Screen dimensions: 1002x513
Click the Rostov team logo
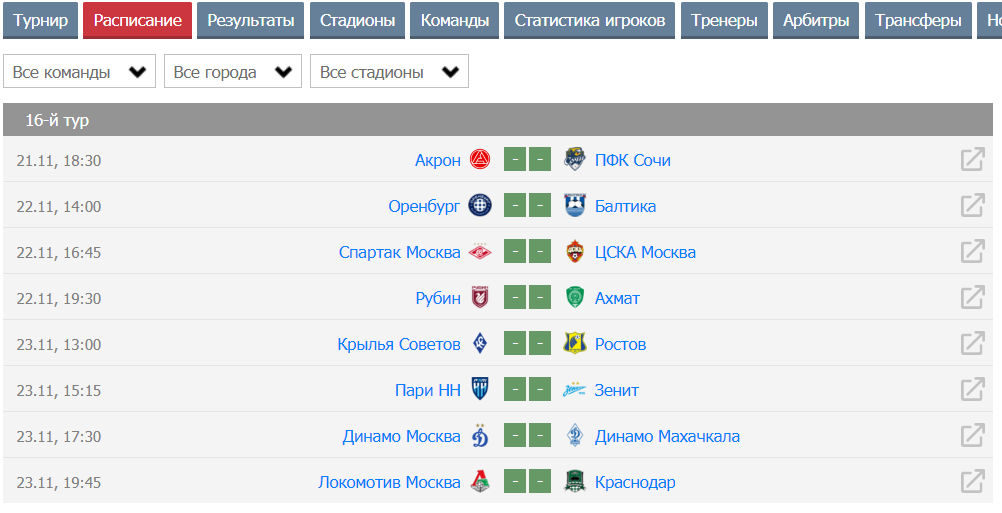tap(574, 344)
